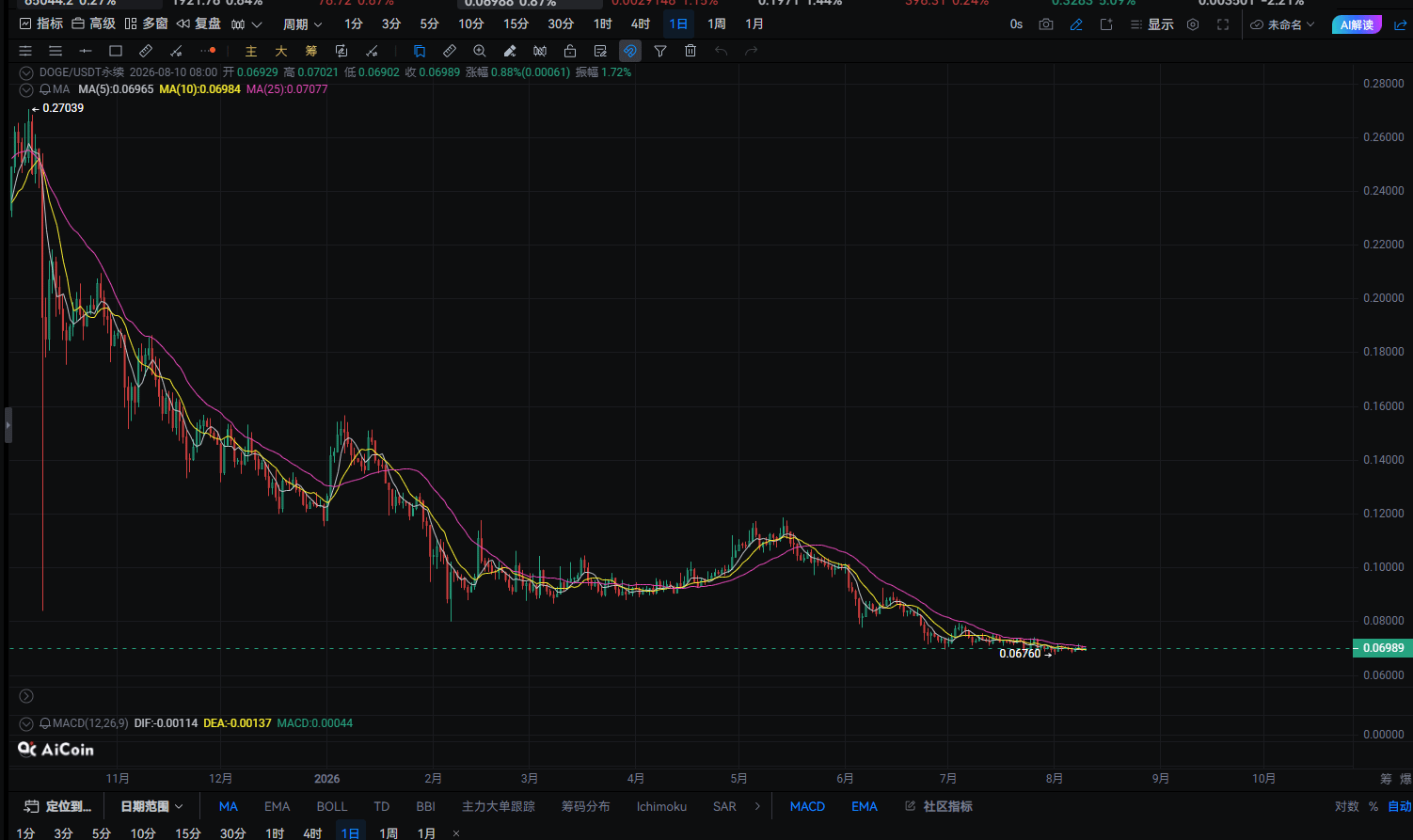Click the 主 gold toolbar icon
Image resolution: width=1413 pixels, height=840 pixels.
coord(251,51)
